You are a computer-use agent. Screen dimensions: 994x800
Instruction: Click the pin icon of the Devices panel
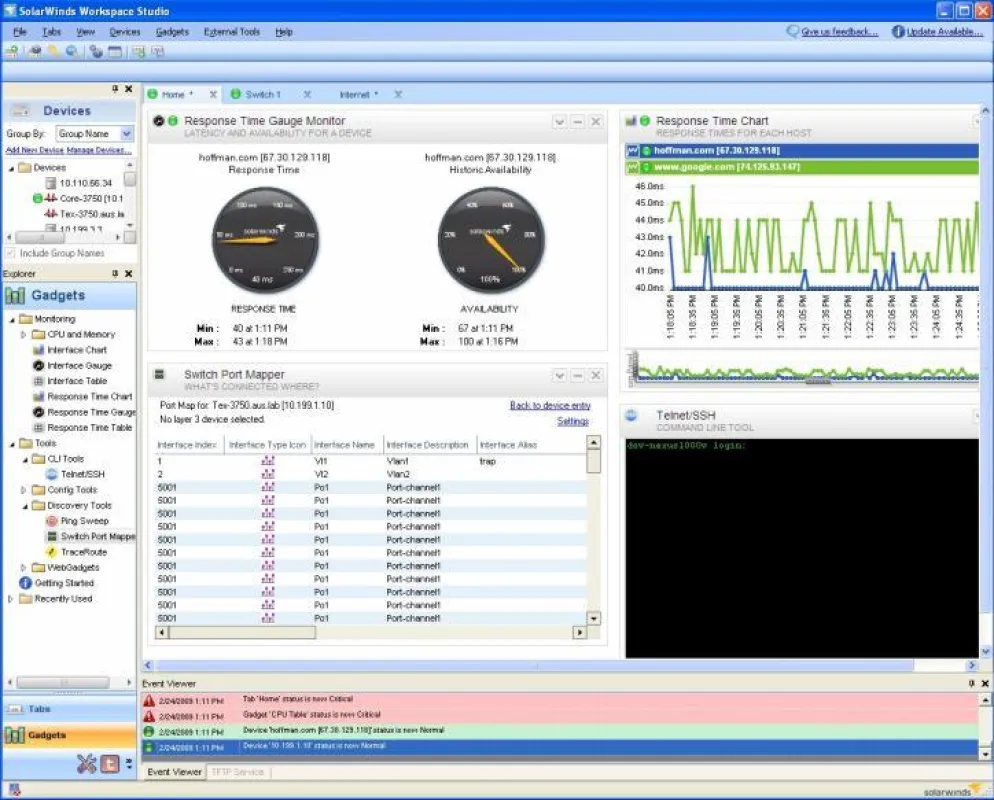pyautogui.click(x=115, y=89)
